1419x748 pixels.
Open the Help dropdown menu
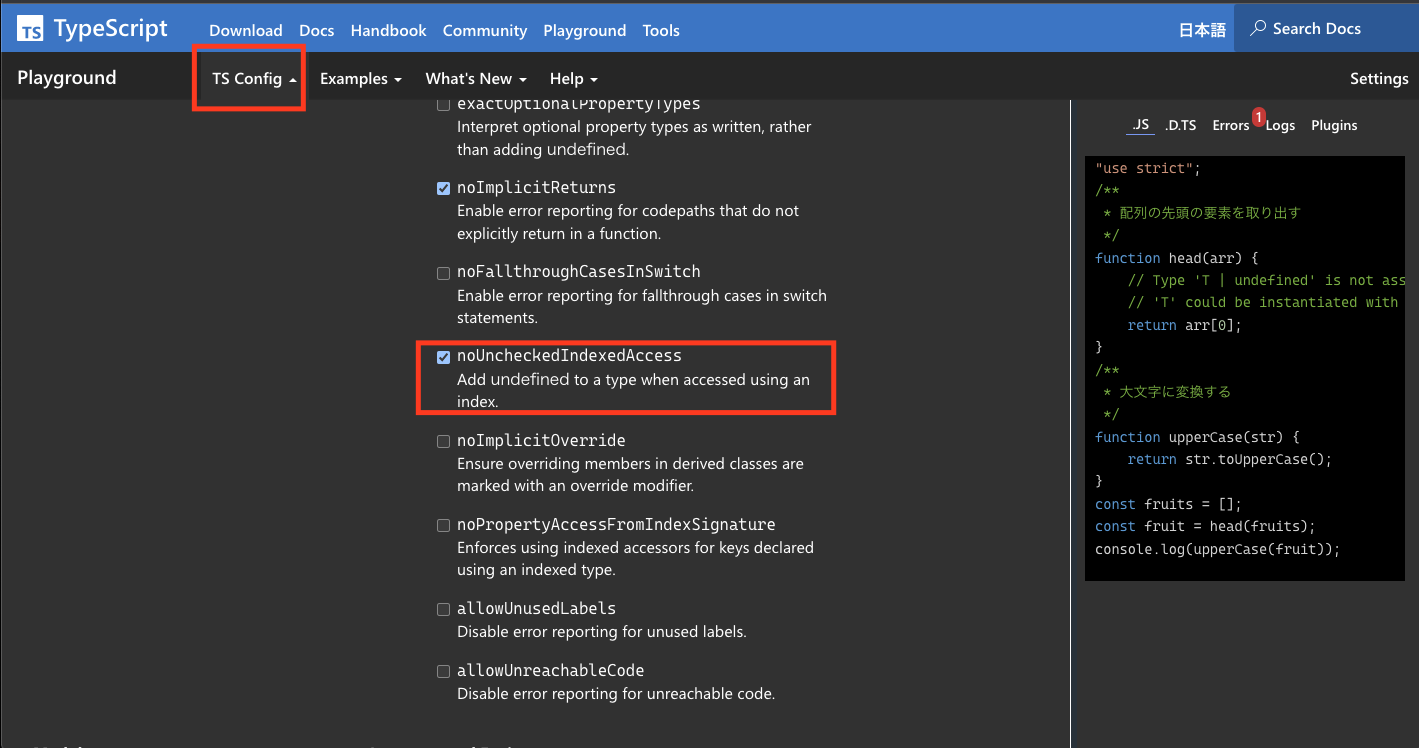tap(574, 79)
